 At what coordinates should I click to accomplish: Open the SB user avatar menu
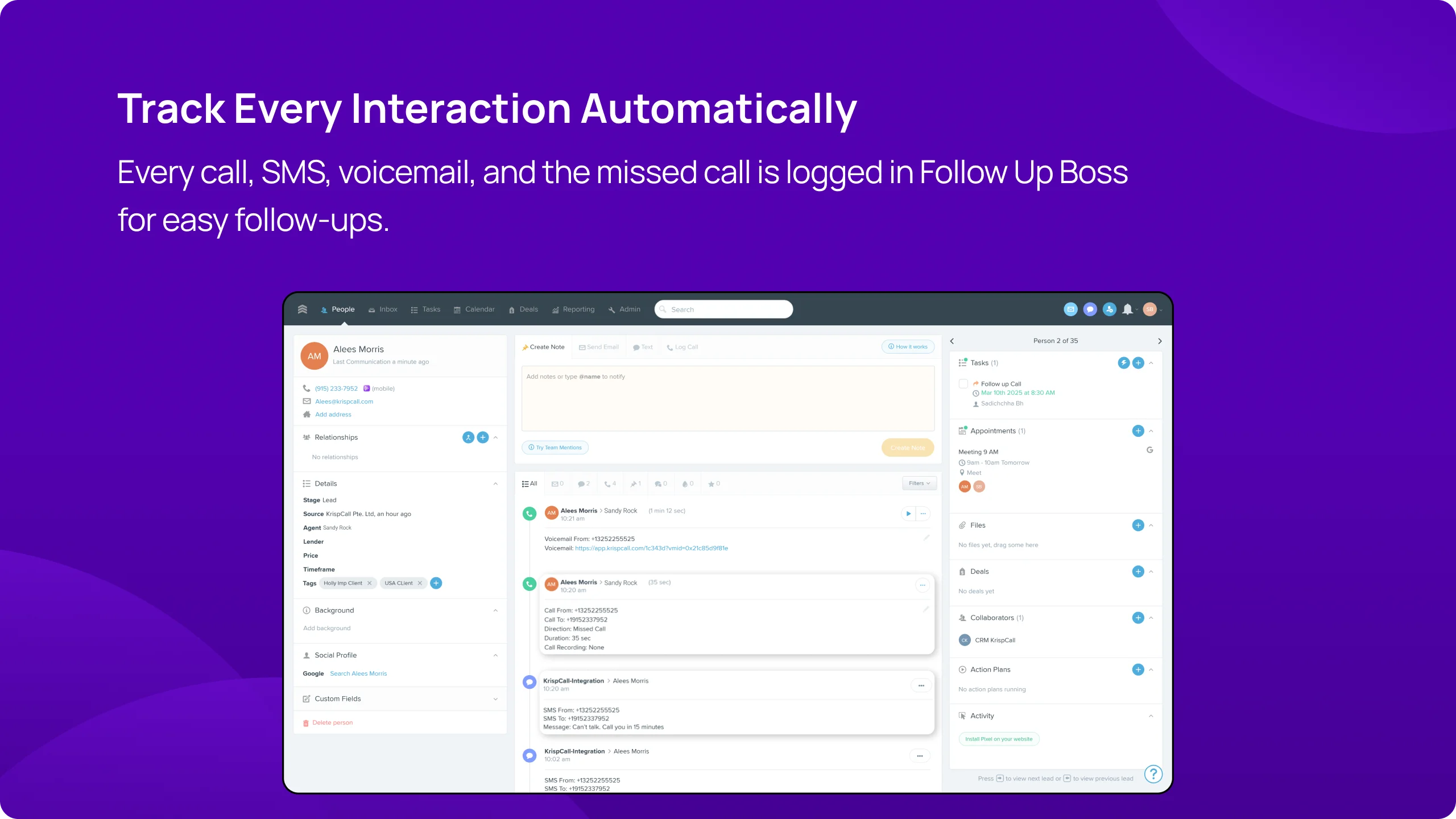pos(1149,309)
